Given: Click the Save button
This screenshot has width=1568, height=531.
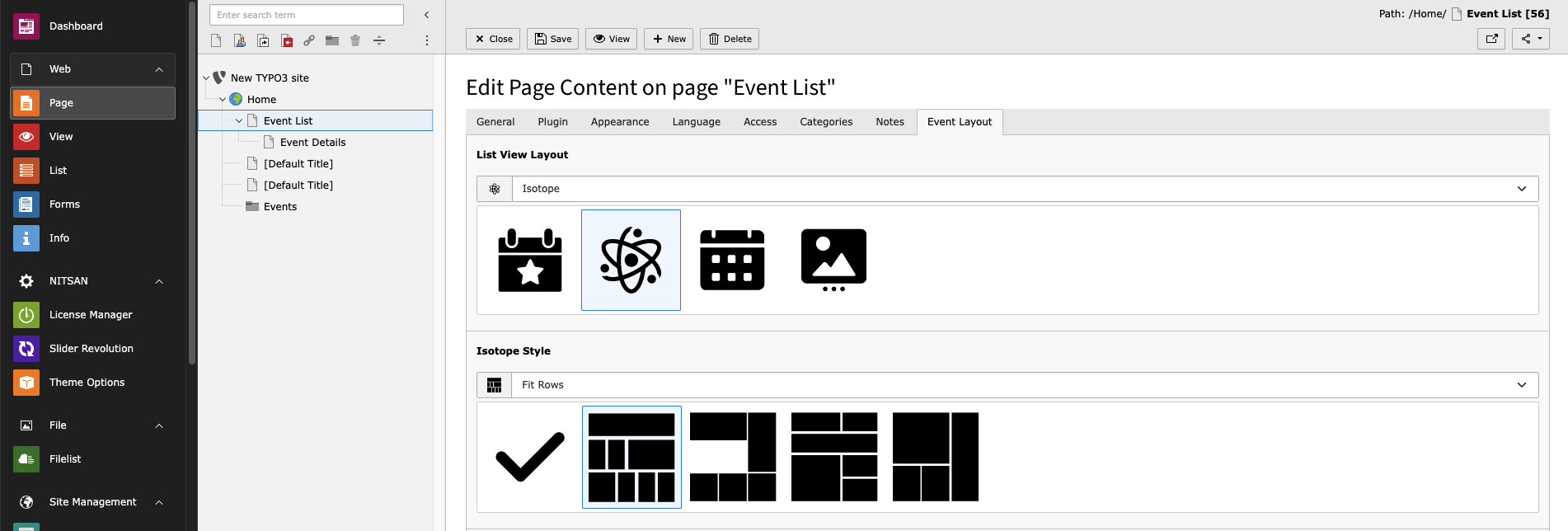Looking at the screenshot, I should (552, 39).
